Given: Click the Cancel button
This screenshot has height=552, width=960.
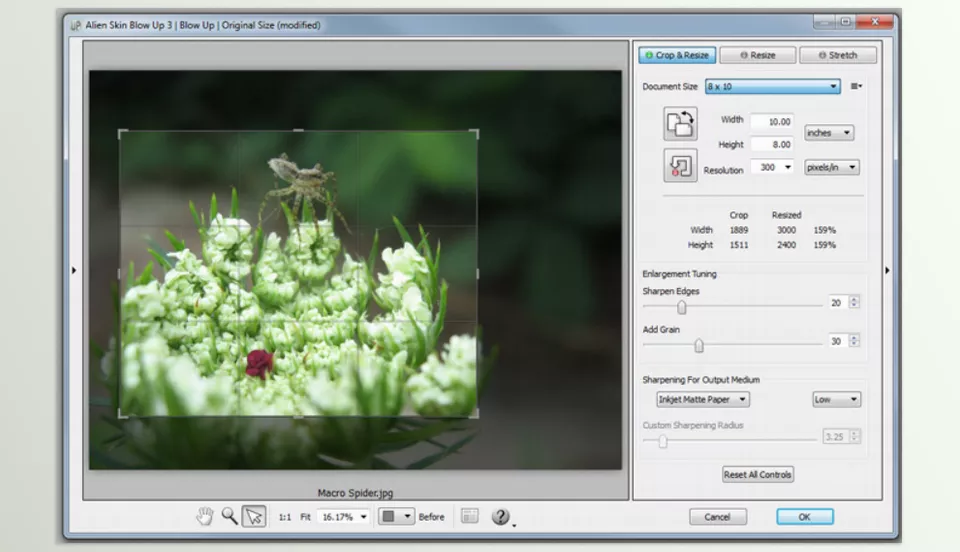Looking at the screenshot, I should 718,517.
